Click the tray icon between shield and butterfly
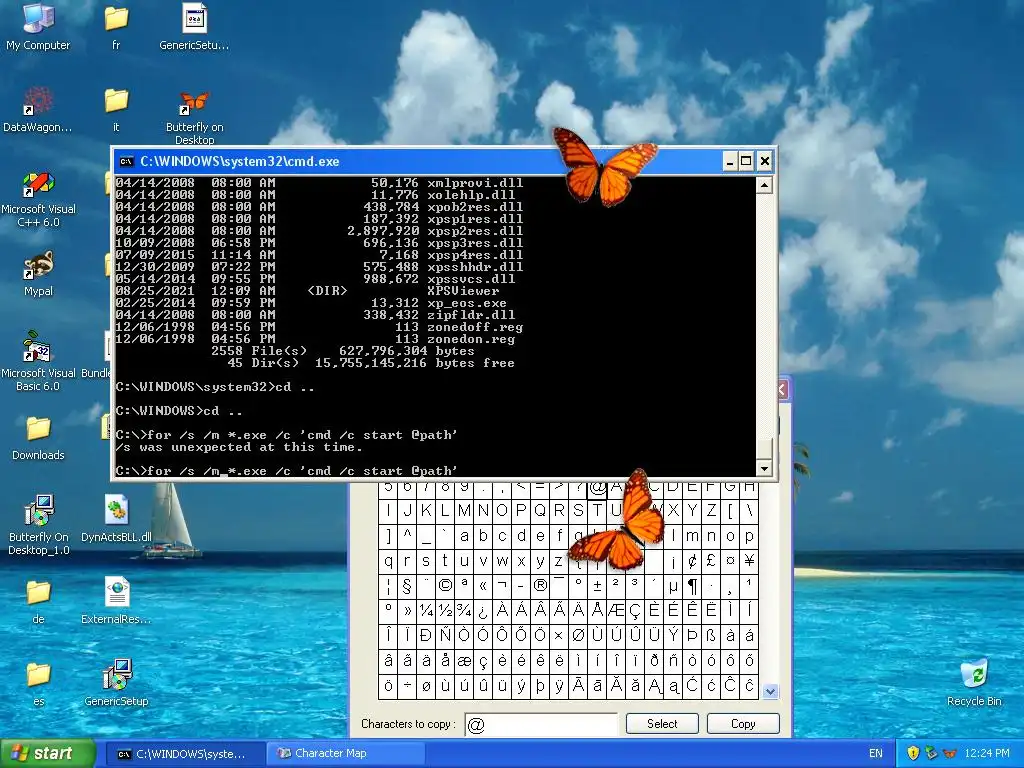 click(931, 753)
